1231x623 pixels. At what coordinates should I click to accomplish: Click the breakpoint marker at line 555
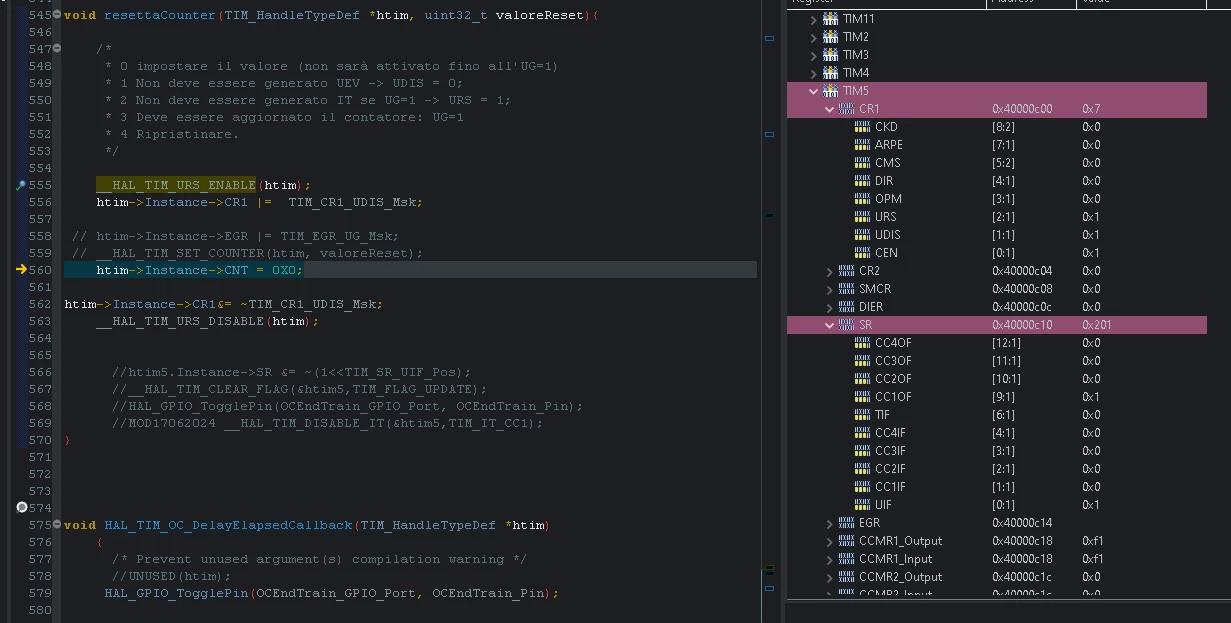coord(21,185)
